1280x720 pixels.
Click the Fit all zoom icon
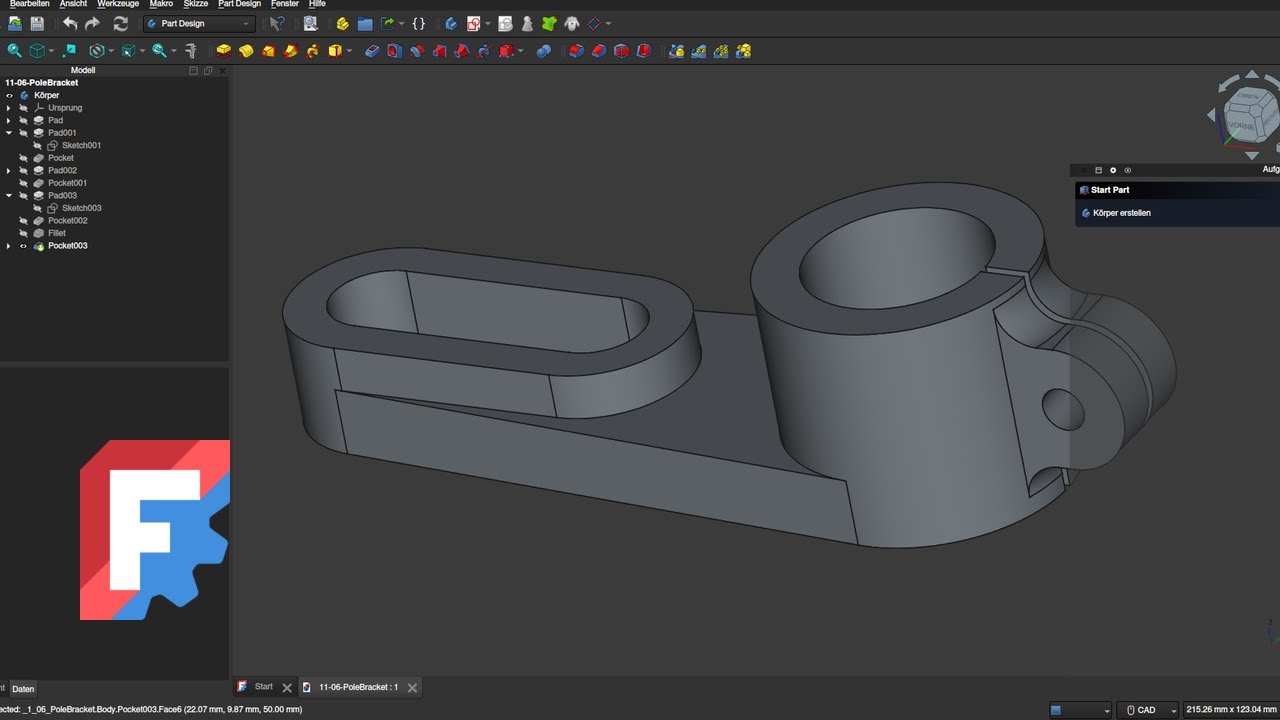[14, 50]
